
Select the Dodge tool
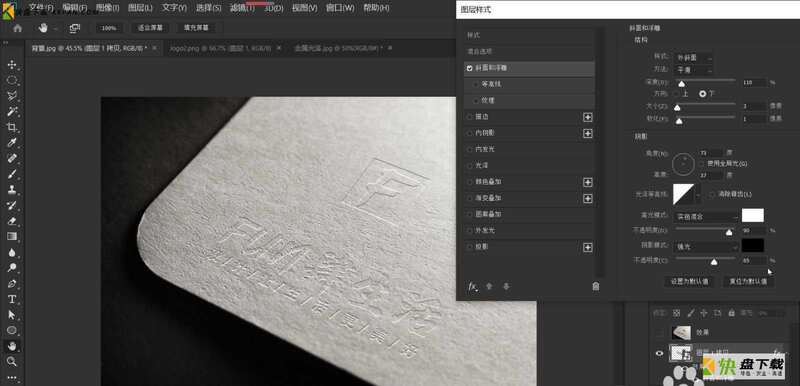(x=12, y=268)
